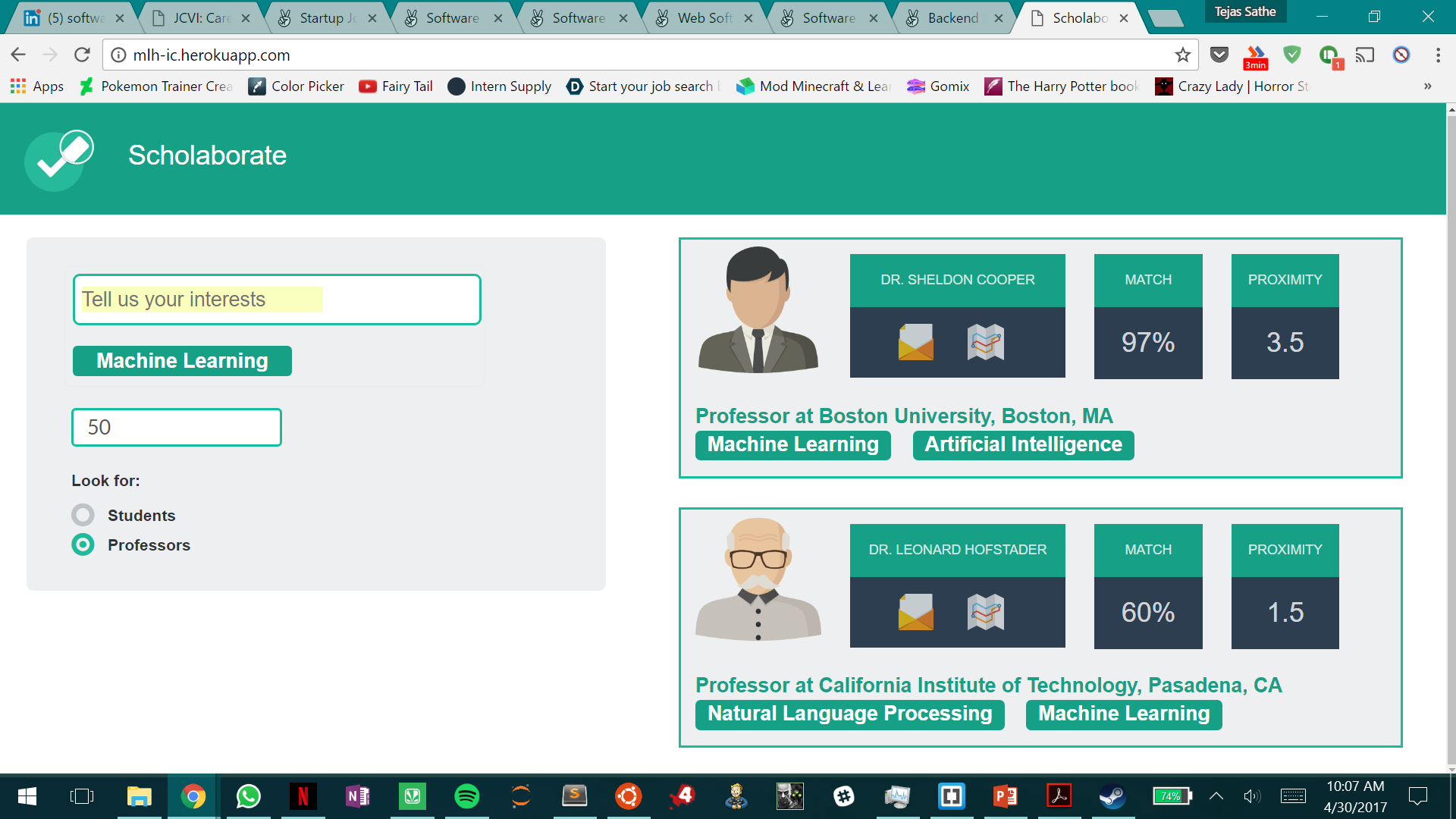Bookmark page with star icon

click(1182, 55)
